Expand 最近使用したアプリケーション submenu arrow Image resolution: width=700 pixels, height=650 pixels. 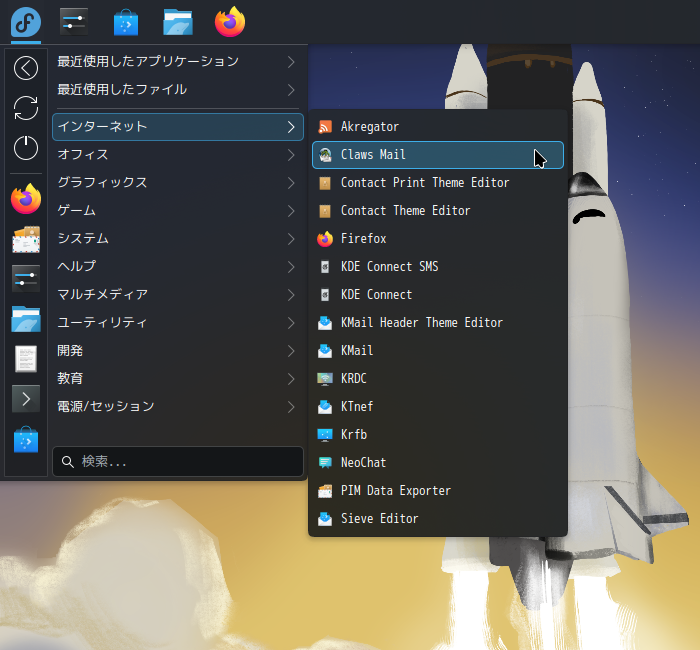coord(291,62)
